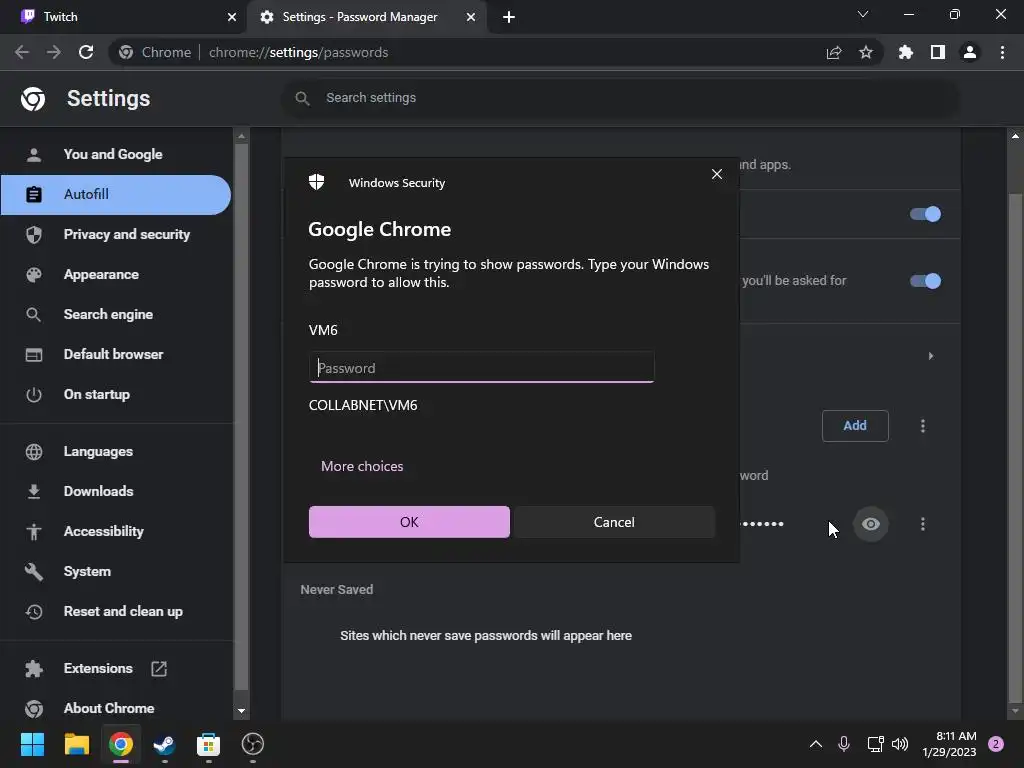Image resolution: width=1024 pixels, height=768 pixels.
Task: Close the Windows Security dialog
Action: pyautogui.click(x=717, y=174)
